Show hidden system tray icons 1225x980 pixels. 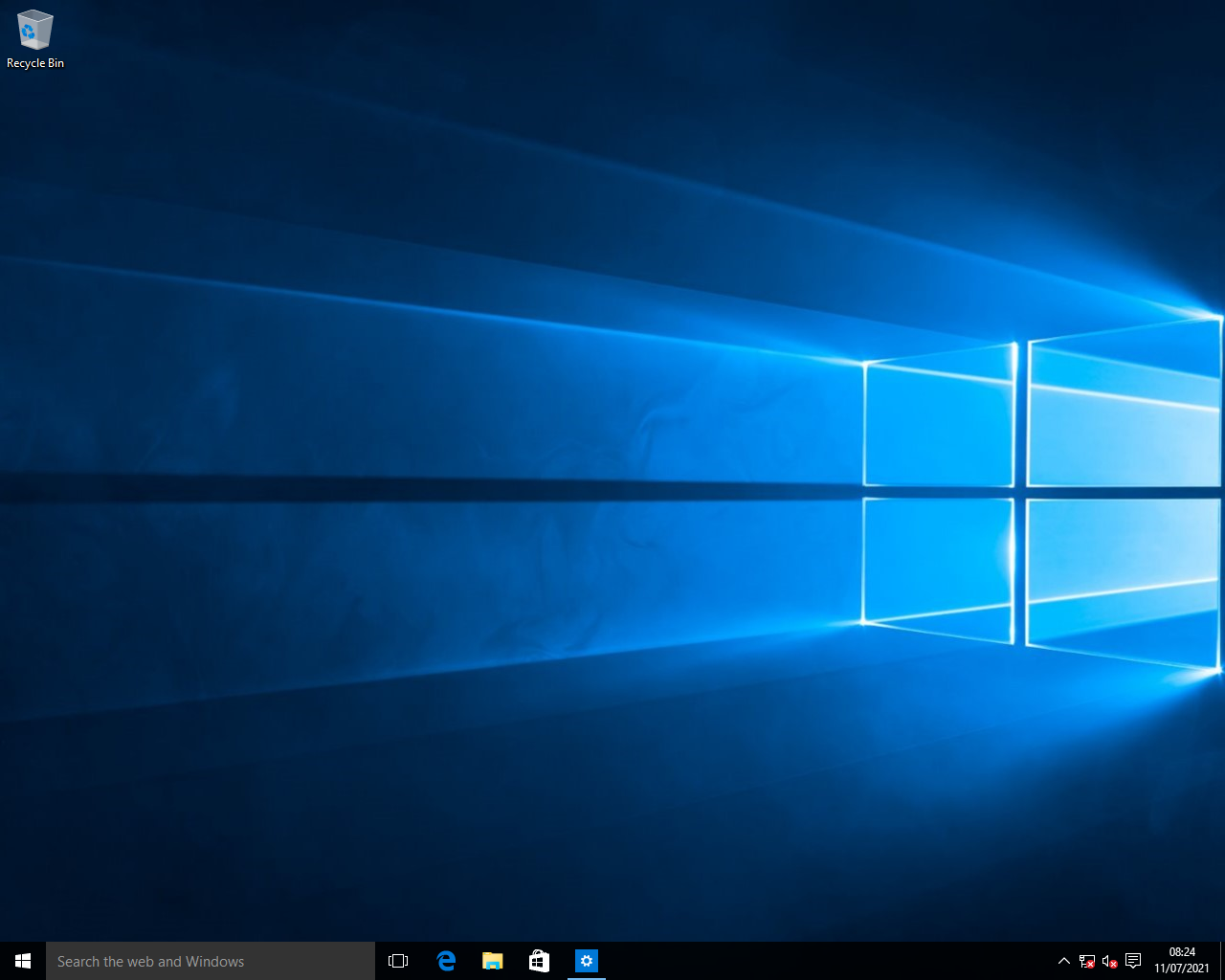point(1063,961)
